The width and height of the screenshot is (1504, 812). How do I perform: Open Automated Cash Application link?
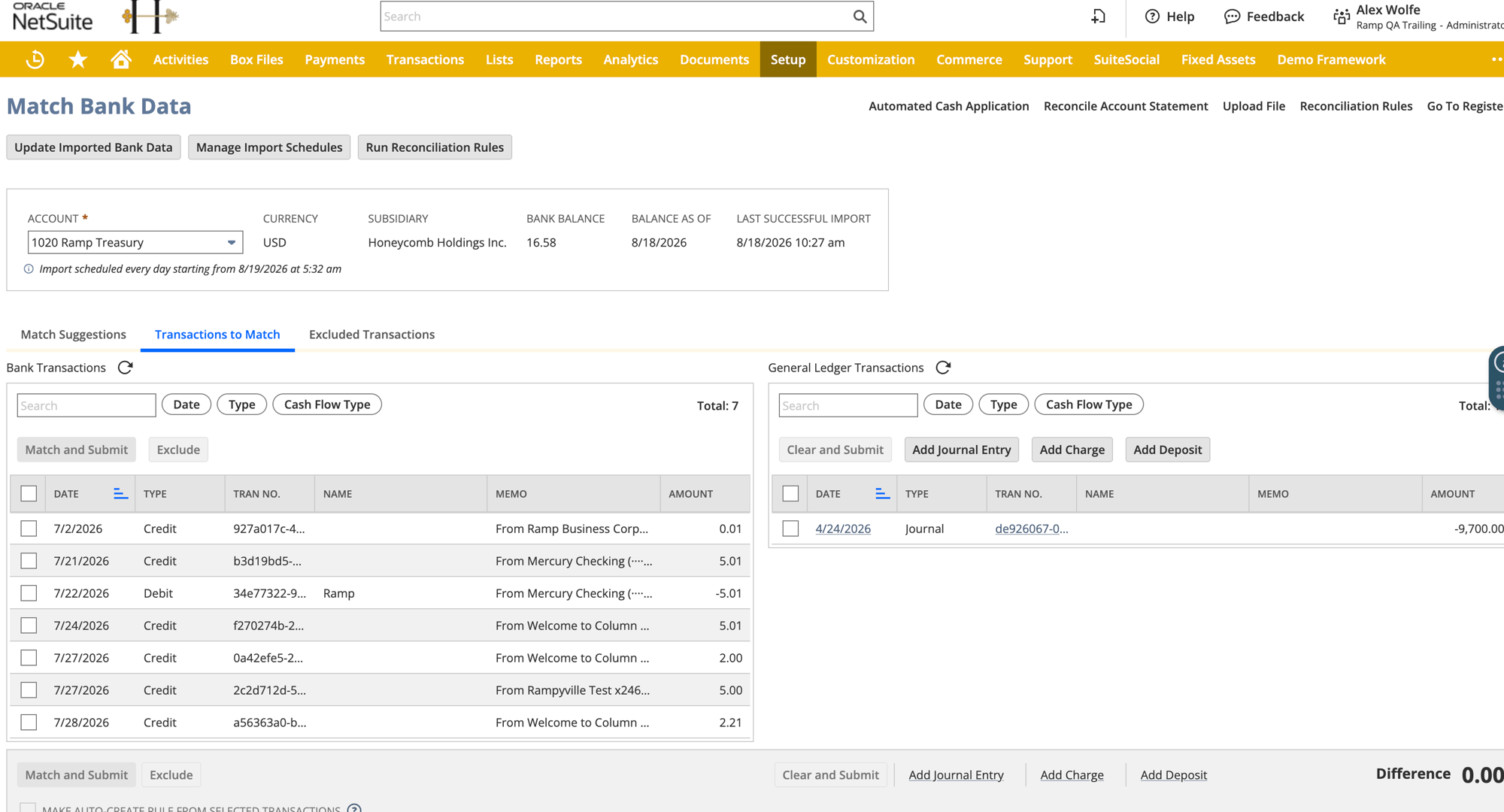coord(949,106)
